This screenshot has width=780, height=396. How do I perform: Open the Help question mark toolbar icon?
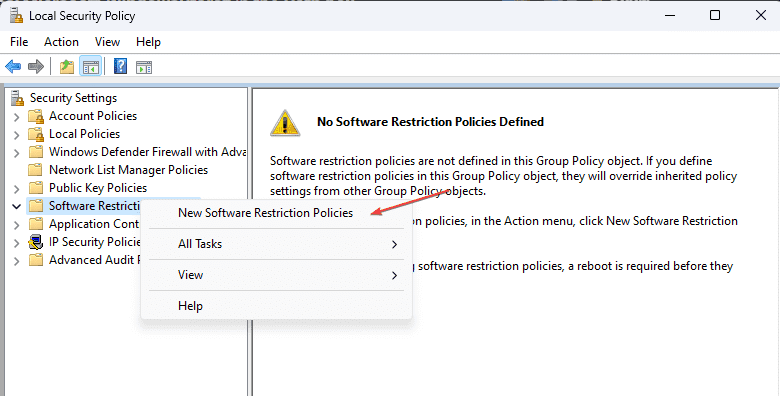click(x=120, y=66)
